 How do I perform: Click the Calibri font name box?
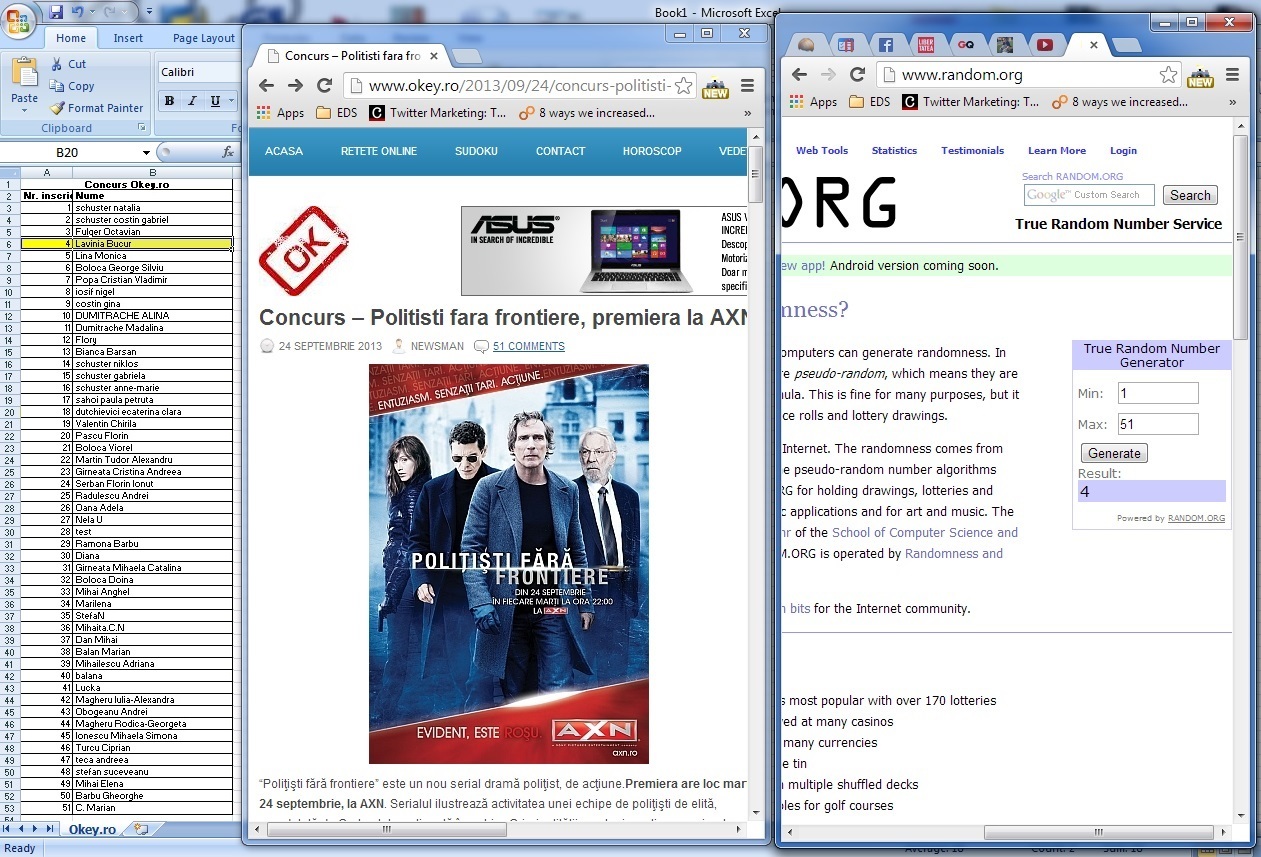198,72
